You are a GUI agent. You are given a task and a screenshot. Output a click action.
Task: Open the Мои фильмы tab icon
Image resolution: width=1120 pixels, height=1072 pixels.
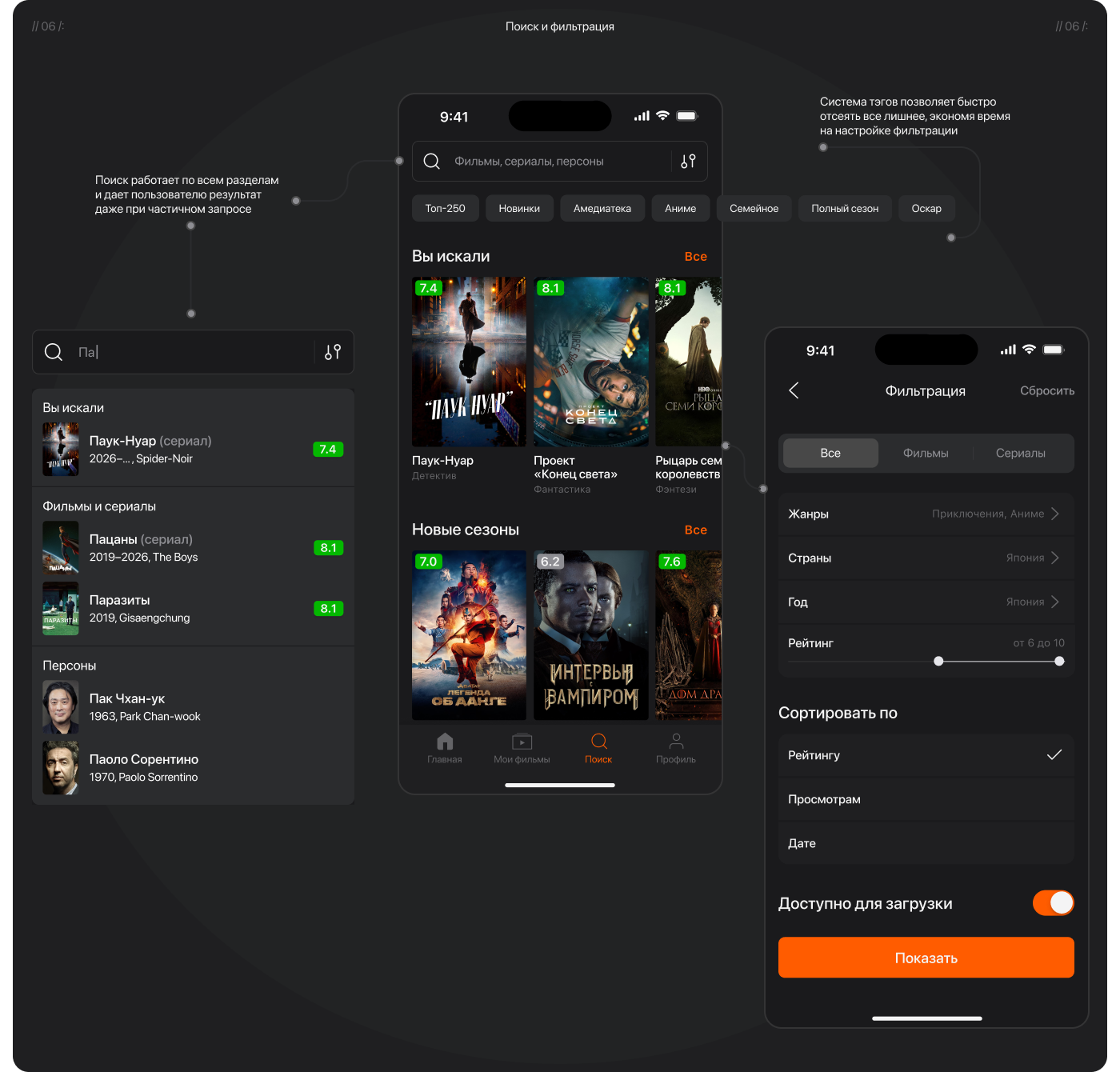(x=522, y=741)
